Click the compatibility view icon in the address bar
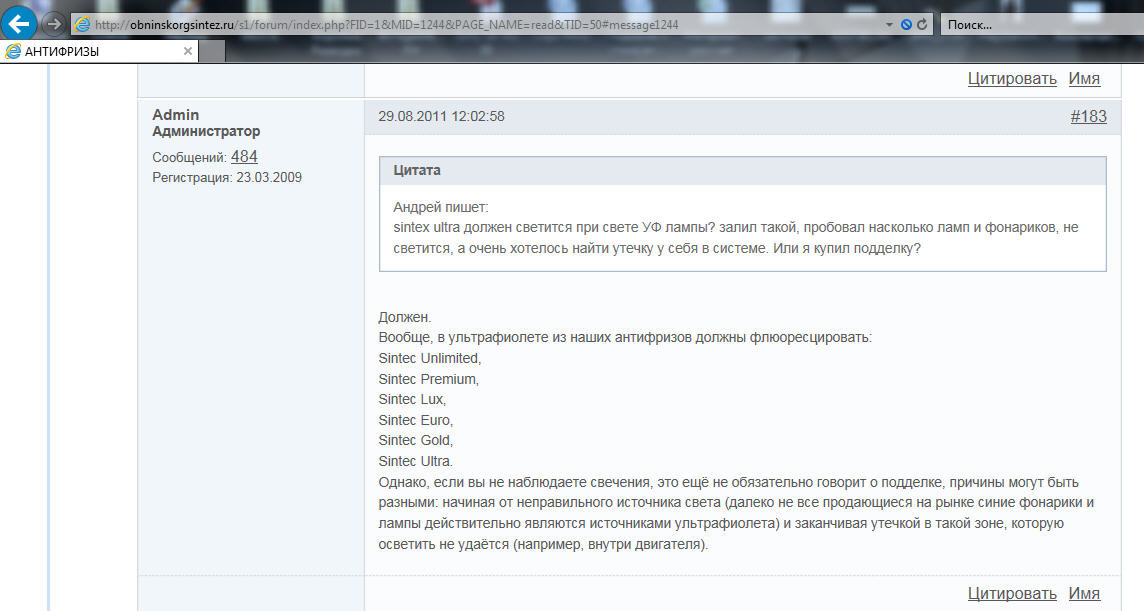Image resolution: width=1144 pixels, height=611 pixels. [x=905, y=25]
